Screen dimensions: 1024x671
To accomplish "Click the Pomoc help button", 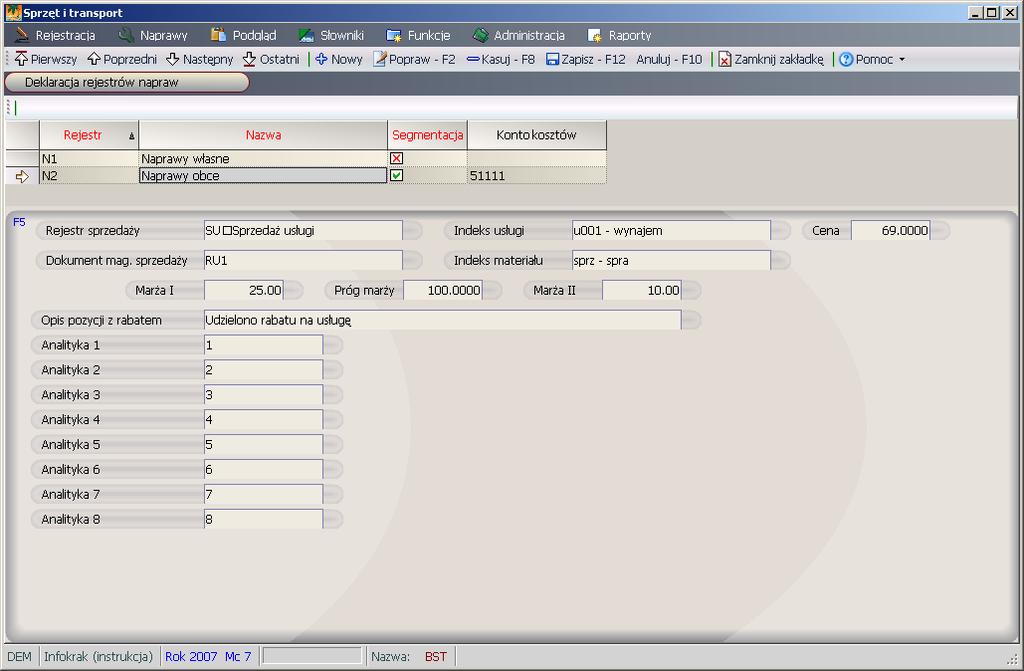I will click(866, 59).
